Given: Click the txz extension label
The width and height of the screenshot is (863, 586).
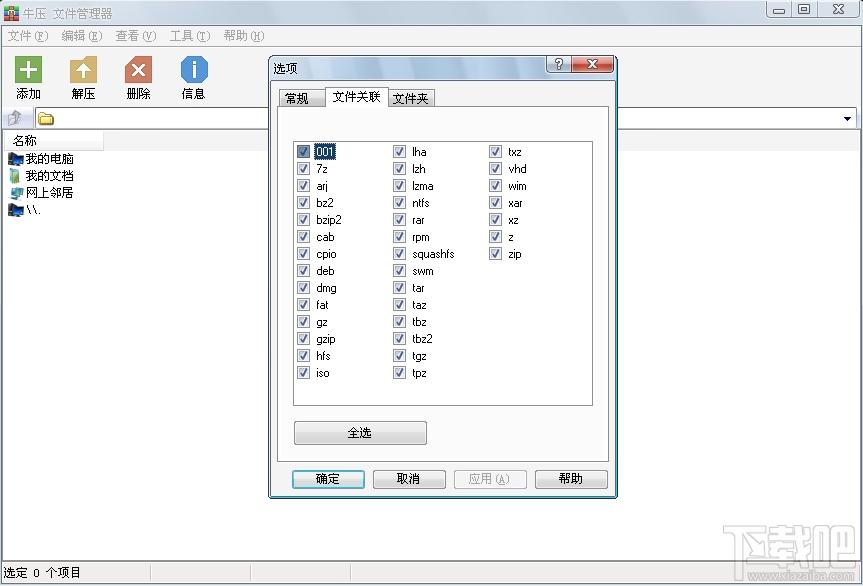Looking at the screenshot, I should tap(515, 152).
